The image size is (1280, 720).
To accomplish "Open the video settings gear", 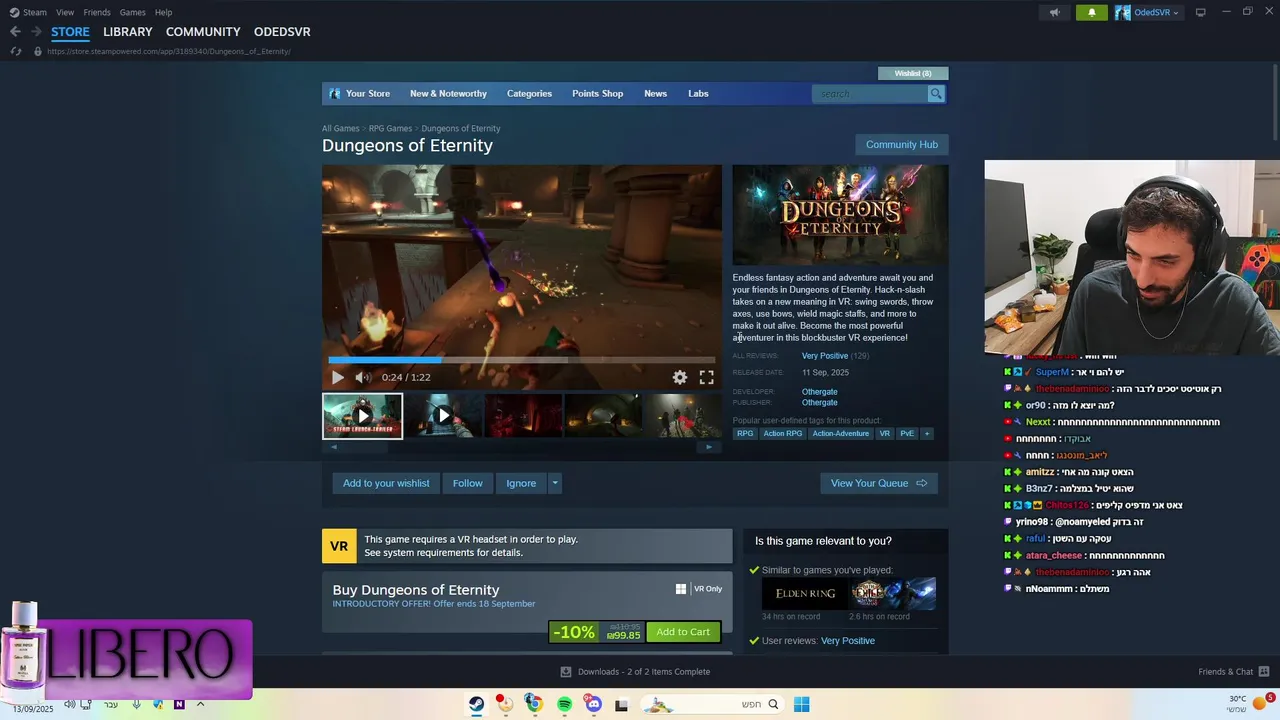I will coord(680,377).
